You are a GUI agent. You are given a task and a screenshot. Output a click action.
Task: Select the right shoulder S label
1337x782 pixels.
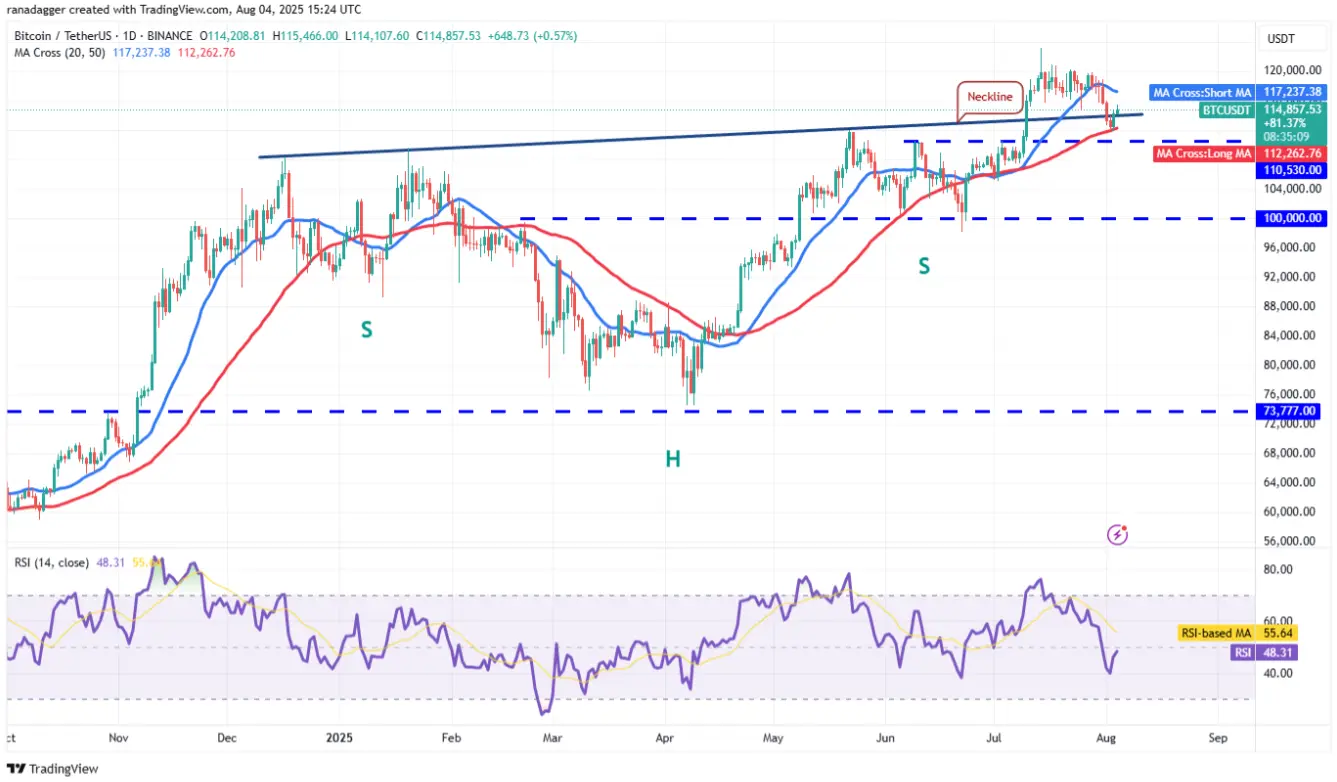[924, 266]
